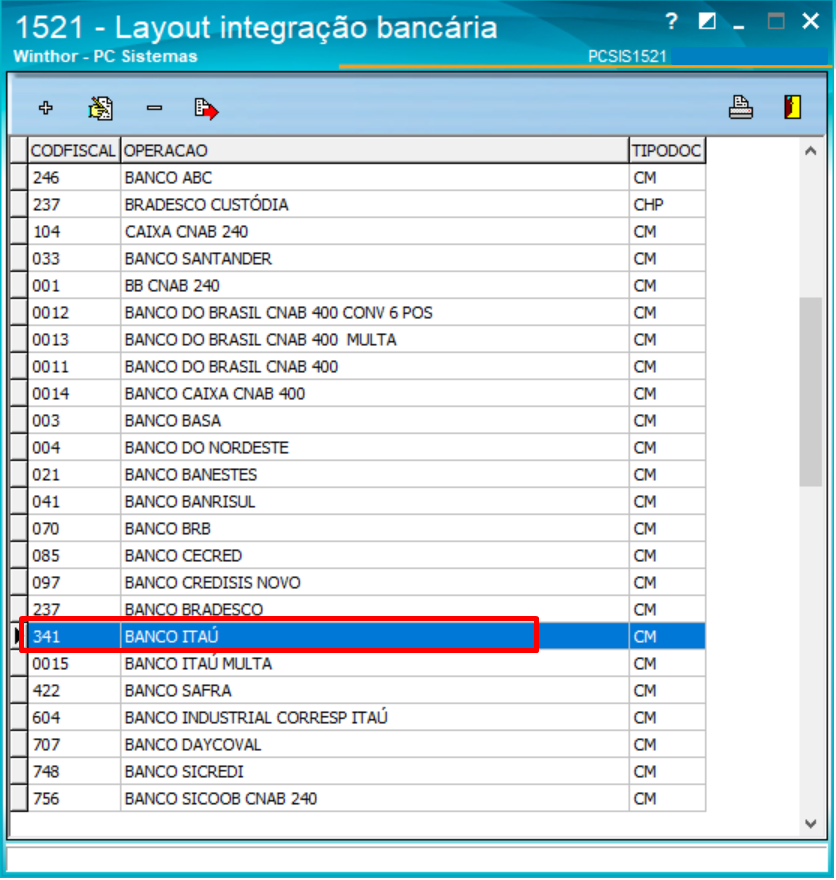Click code 001 cell
The height and width of the screenshot is (880, 836).
tap(74, 285)
